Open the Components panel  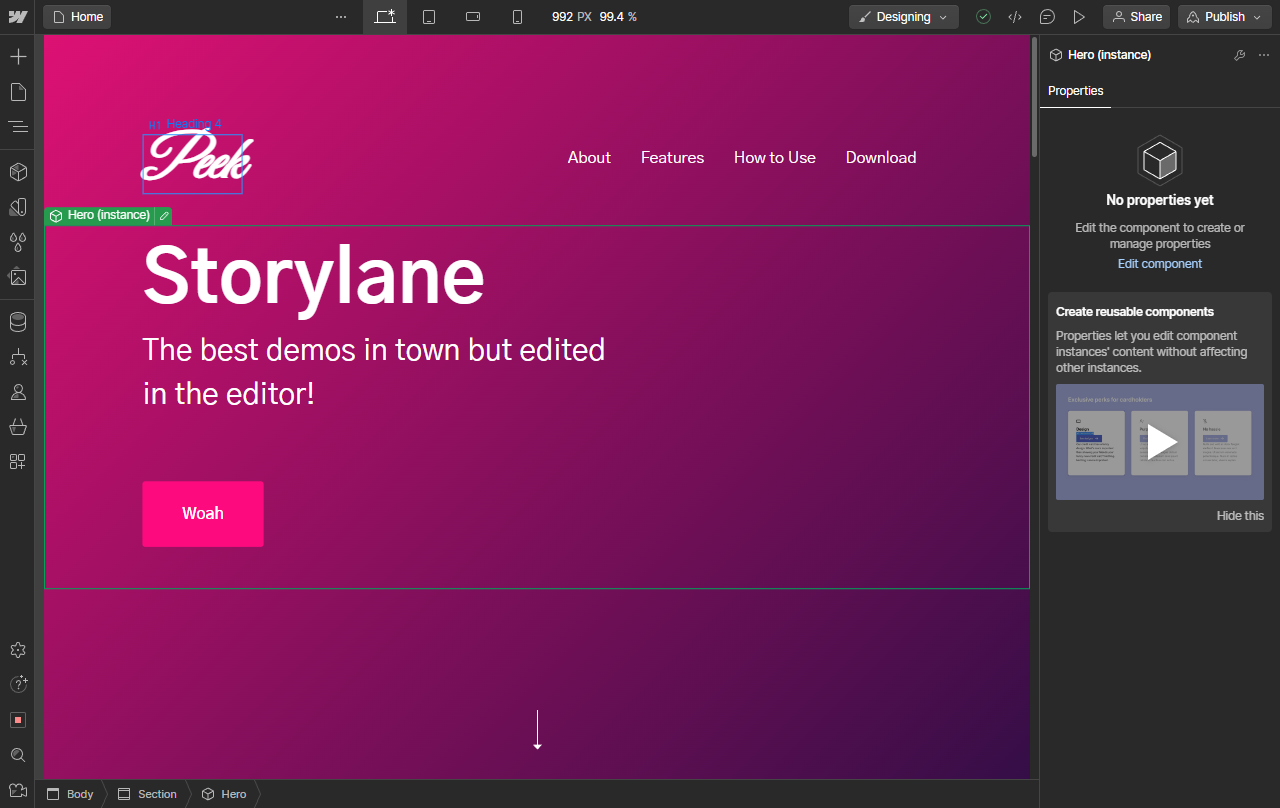coord(17,172)
